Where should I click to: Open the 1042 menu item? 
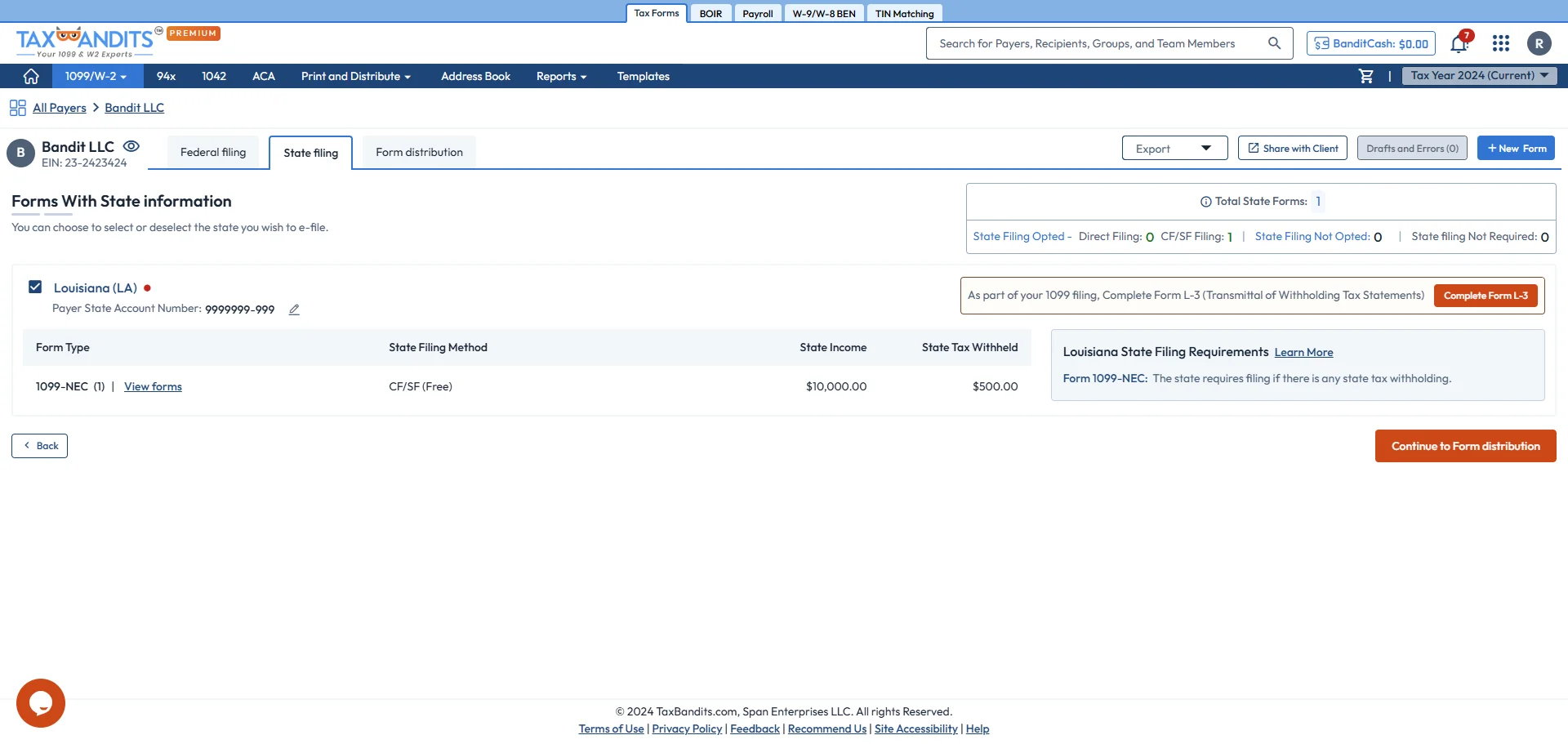point(214,76)
